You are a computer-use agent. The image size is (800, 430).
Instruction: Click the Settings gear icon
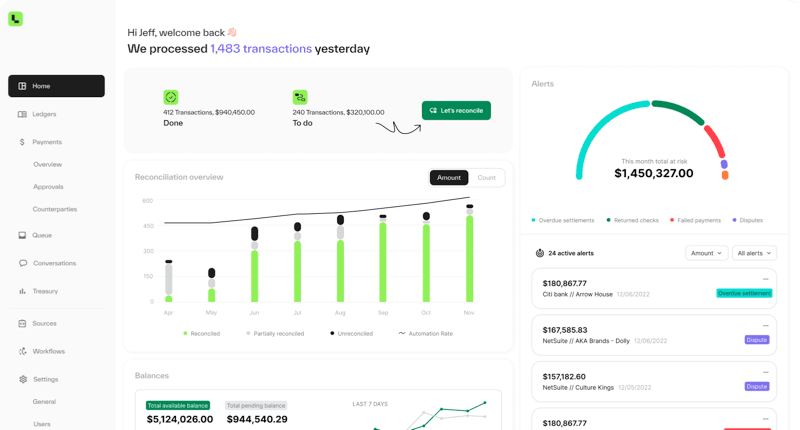[x=22, y=379]
